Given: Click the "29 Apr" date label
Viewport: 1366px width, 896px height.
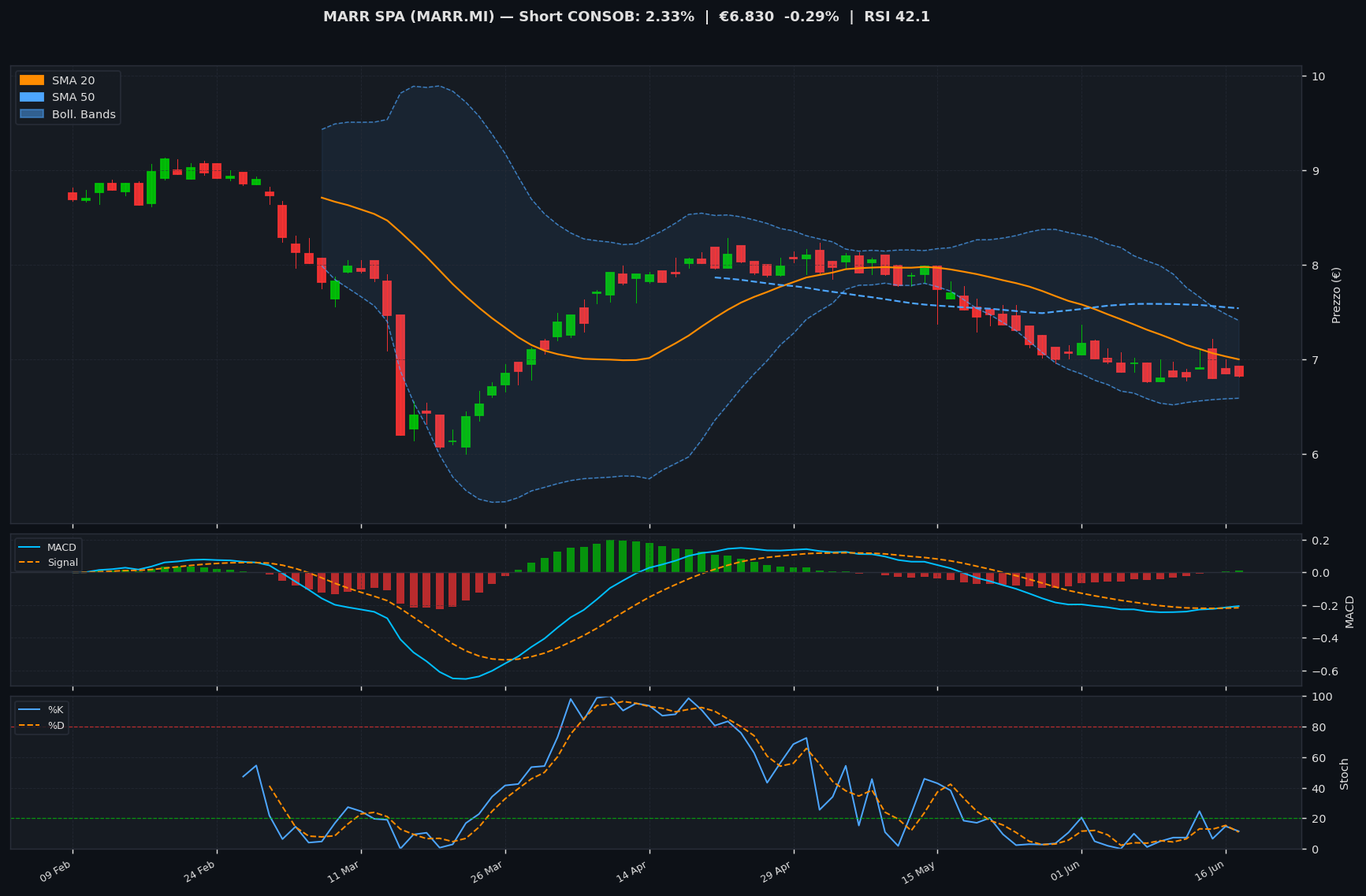Looking at the screenshot, I should [776, 872].
